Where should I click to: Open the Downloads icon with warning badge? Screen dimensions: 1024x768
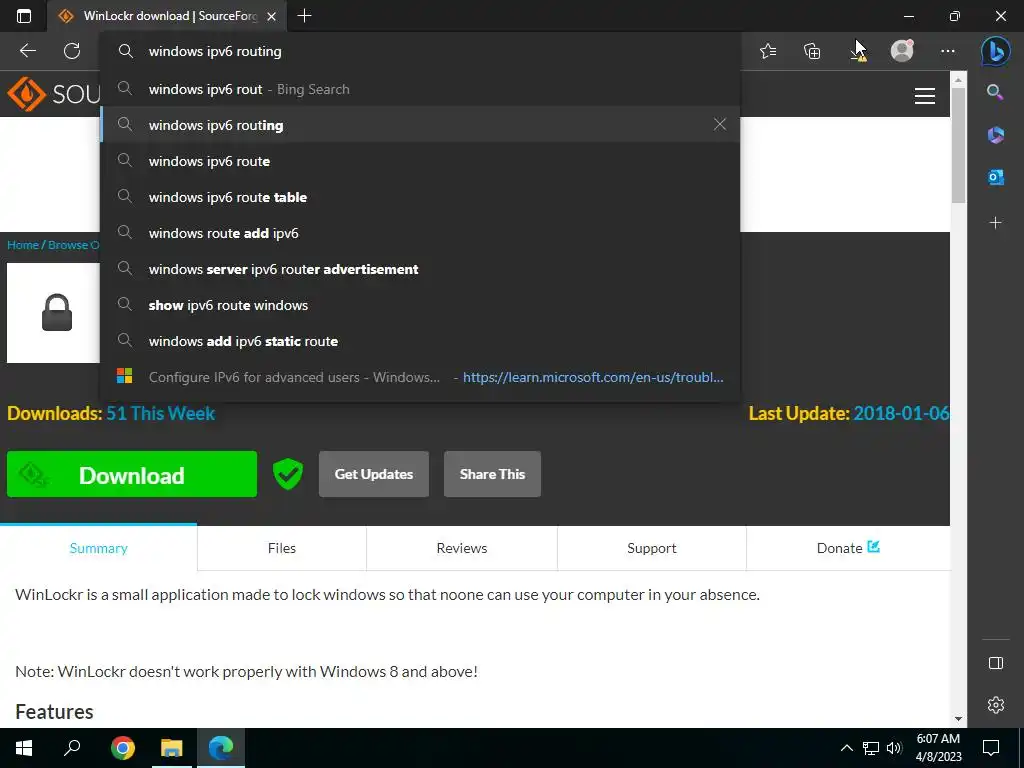(857, 52)
